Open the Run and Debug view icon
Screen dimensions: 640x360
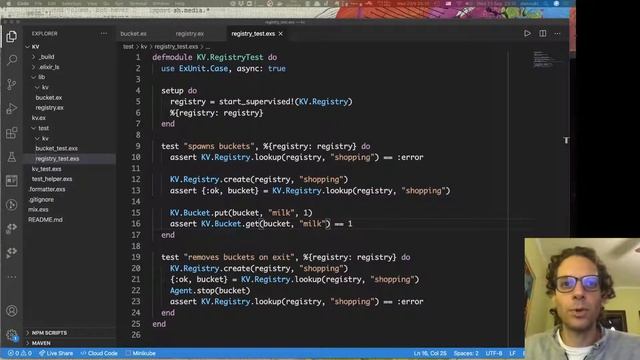click(x=12, y=109)
